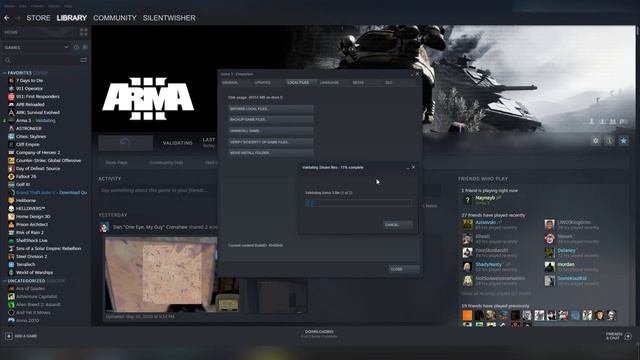The height and width of the screenshot is (360, 640).
Task: Click SomeKoolKid's friend avatar
Action: (x=549, y=280)
